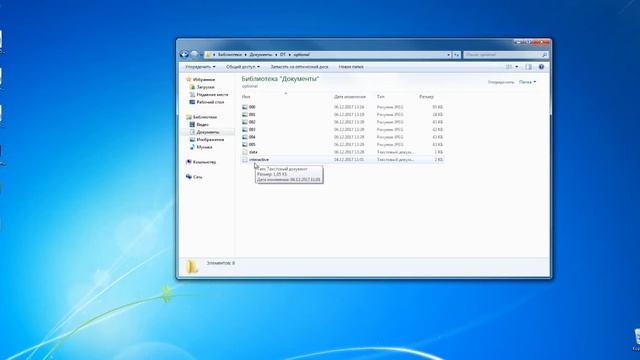640x360 pixels.
Task: Select the Библиотеки node in the navigation pane
Action: [x=205, y=117]
